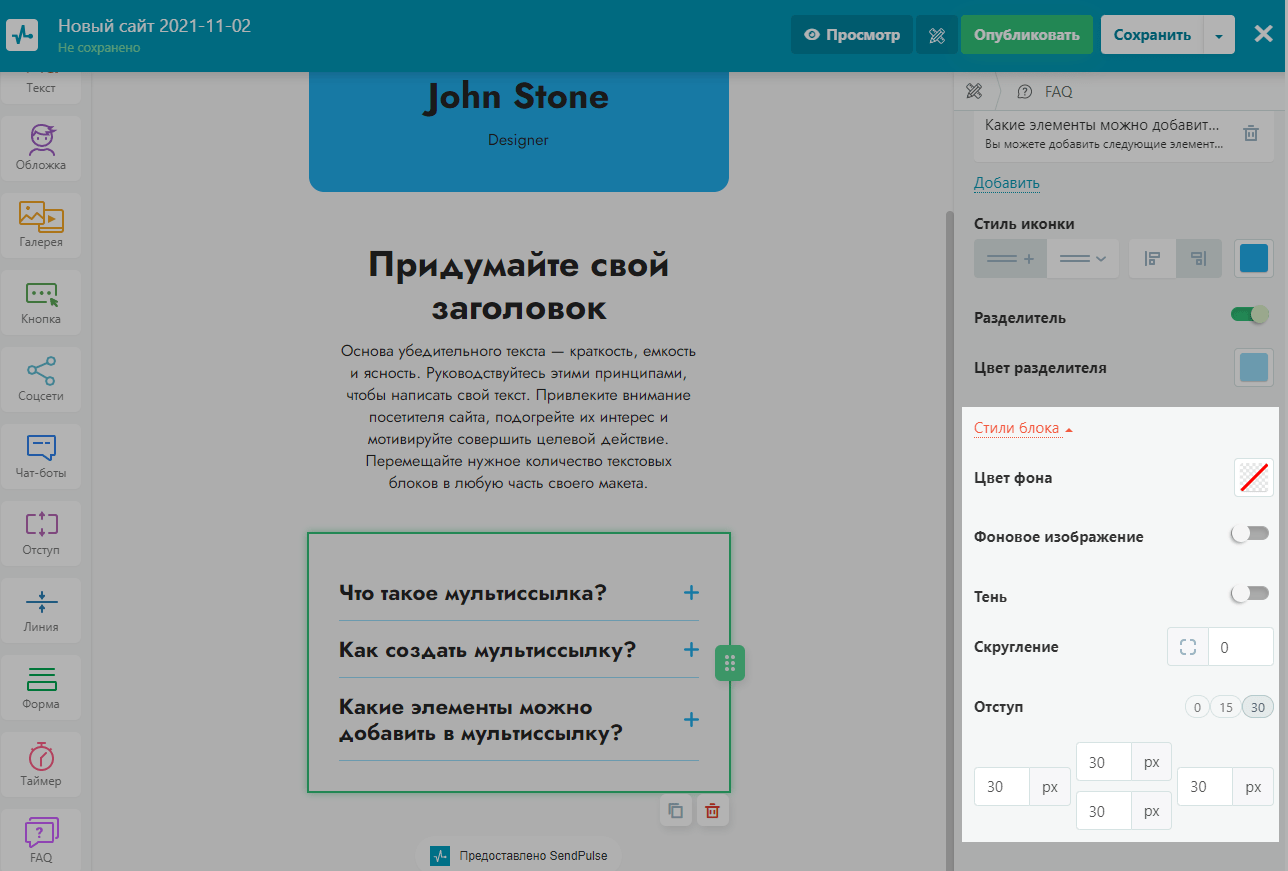Turn on the Тень toggle

click(x=1250, y=595)
